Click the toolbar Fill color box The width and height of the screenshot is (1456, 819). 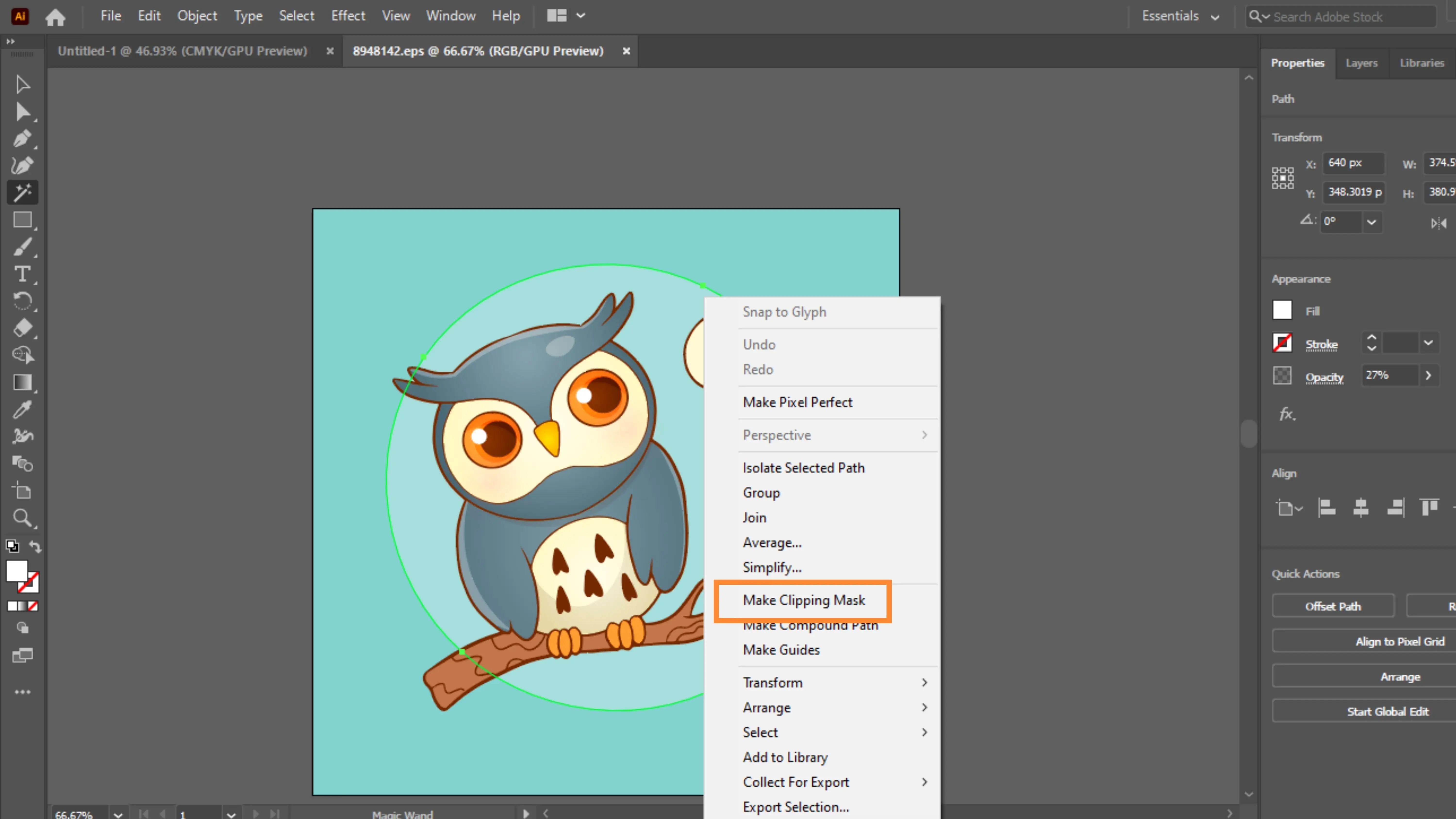click(17, 571)
